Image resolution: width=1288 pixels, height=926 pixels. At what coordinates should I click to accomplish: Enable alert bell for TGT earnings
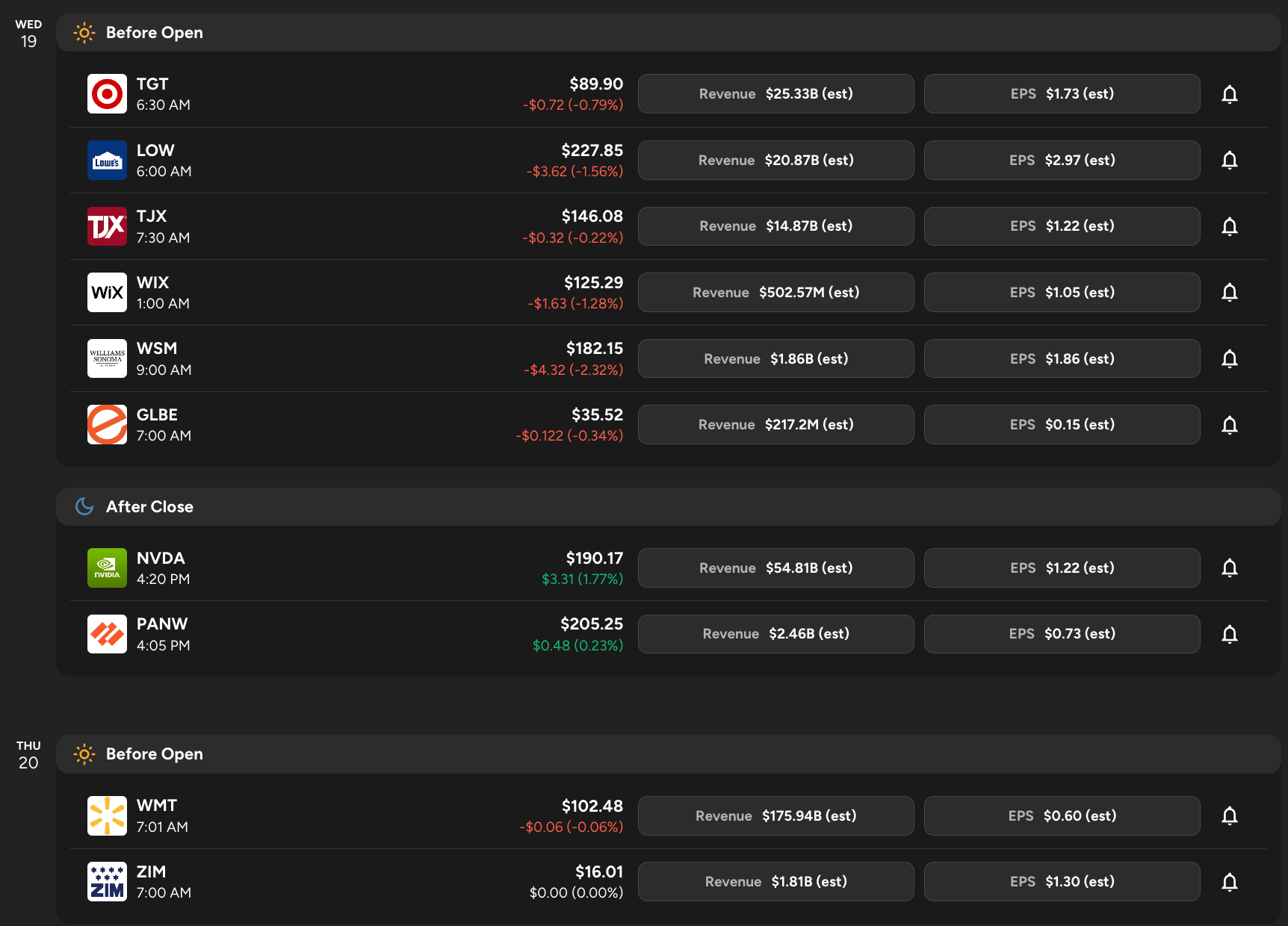pyautogui.click(x=1230, y=94)
